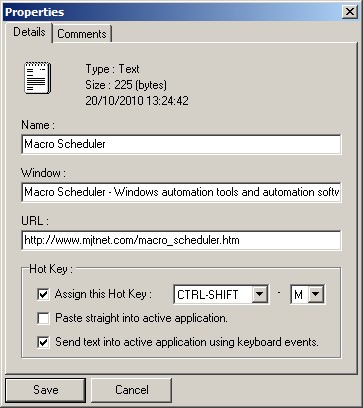Open the CTRL-SHIFT modifier dropdown

pyautogui.click(x=259, y=295)
